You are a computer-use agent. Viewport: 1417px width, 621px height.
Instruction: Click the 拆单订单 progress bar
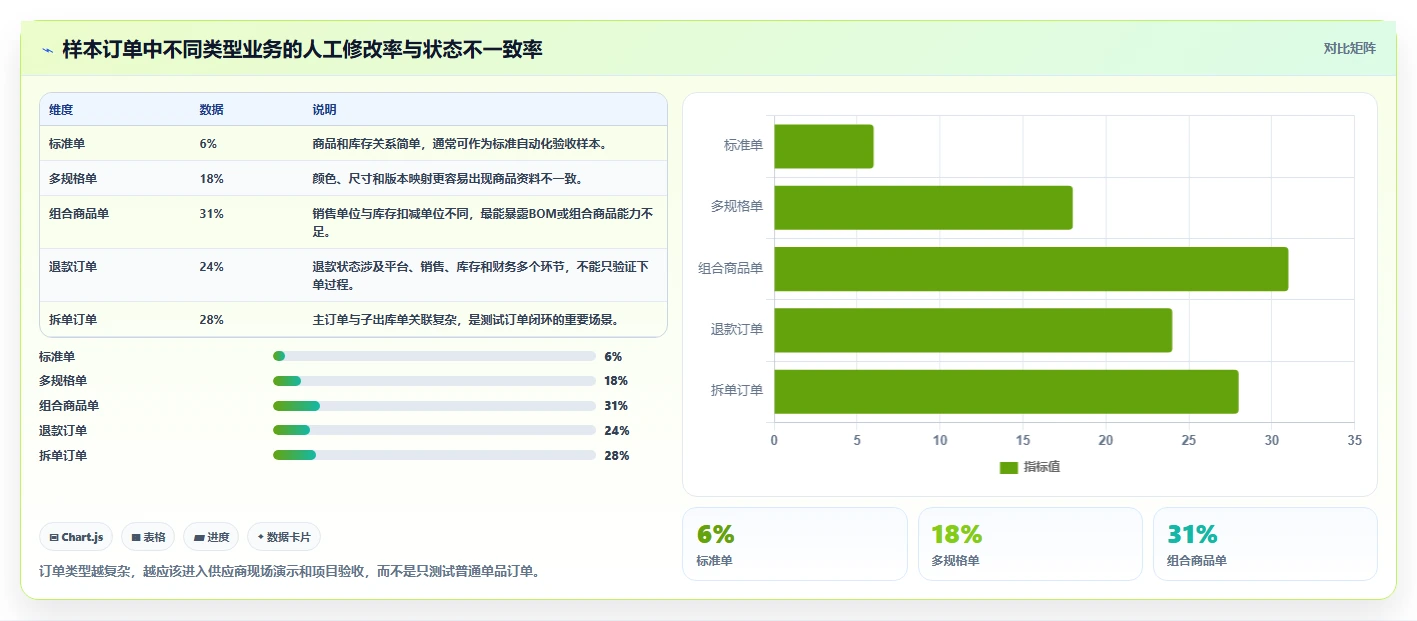click(x=434, y=456)
